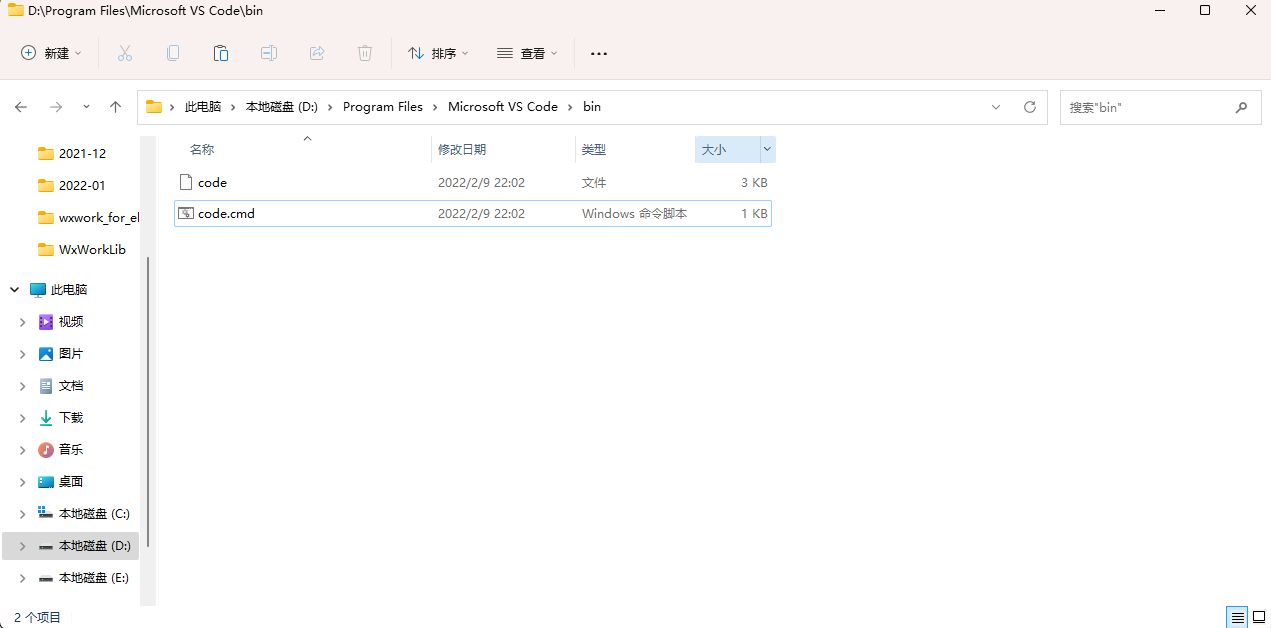Switch to large thumbnails view icon
Viewport: 1271px width, 628px height.
click(x=1259, y=617)
